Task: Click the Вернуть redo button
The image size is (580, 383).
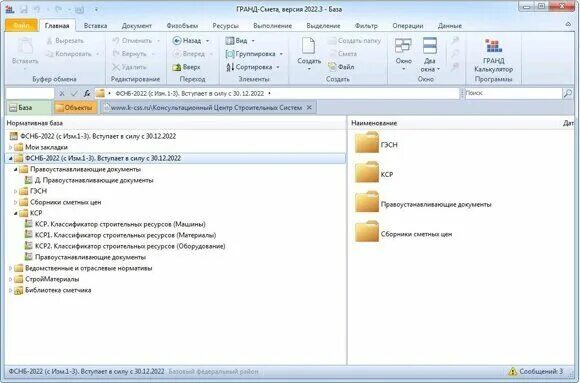Action: coord(129,54)
